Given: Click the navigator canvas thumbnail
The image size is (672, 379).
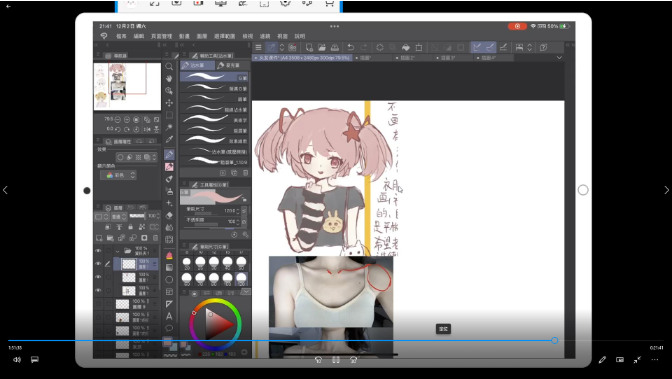Looking at the screenshot, I should click(x=127, y=87).
